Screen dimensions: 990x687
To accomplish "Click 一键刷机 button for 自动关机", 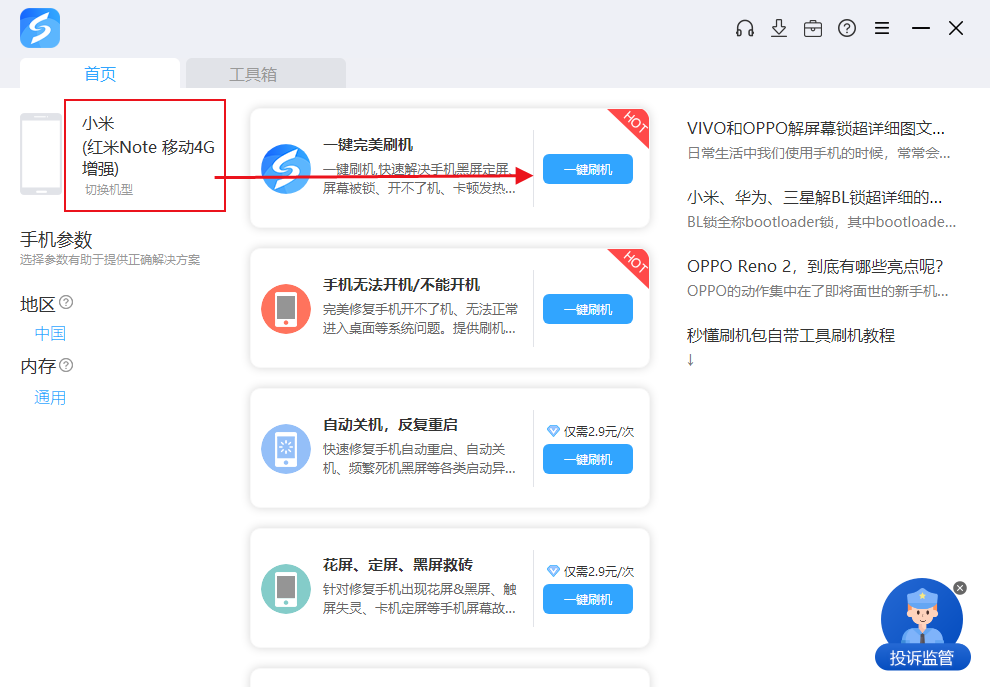I will [x=588, y=459].
